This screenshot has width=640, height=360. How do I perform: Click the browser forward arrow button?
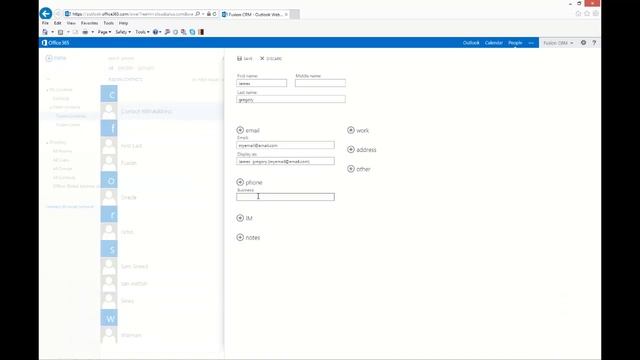point(58,14)
